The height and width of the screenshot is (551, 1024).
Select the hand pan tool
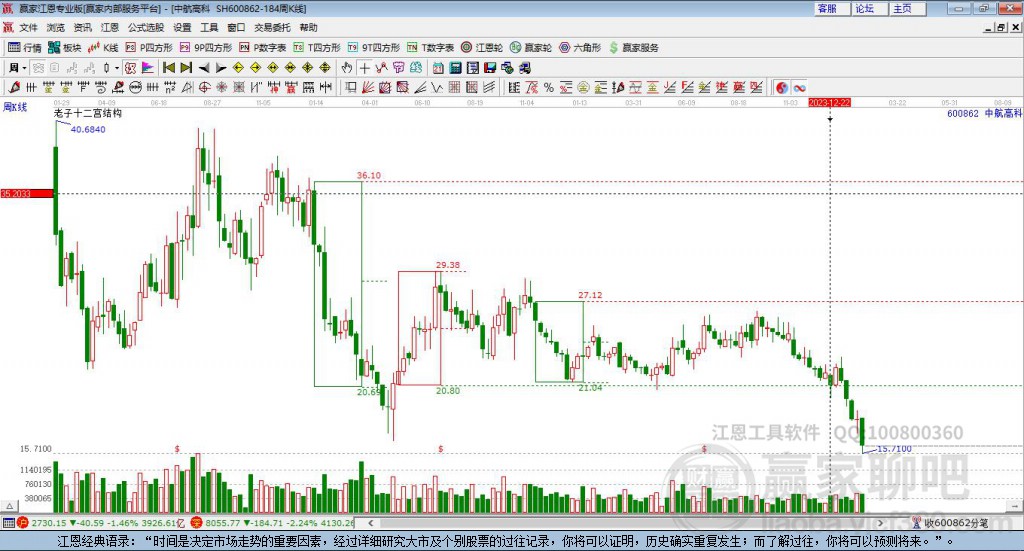point(347,68)
